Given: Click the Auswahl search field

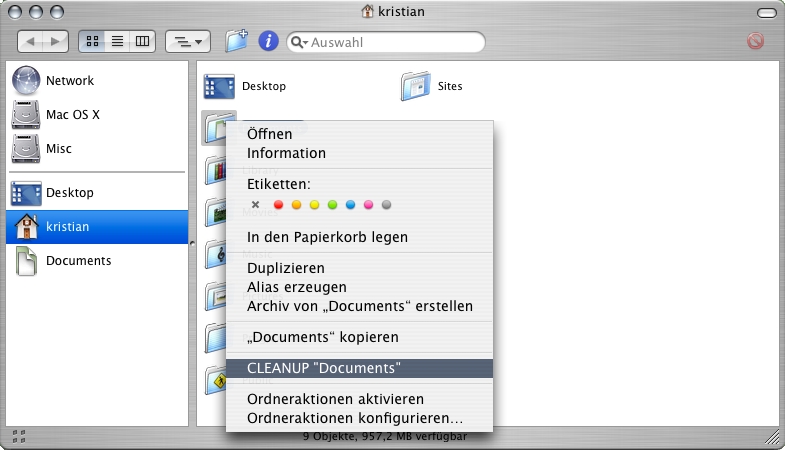Looking at the screenshot, I should coord(385,42).
